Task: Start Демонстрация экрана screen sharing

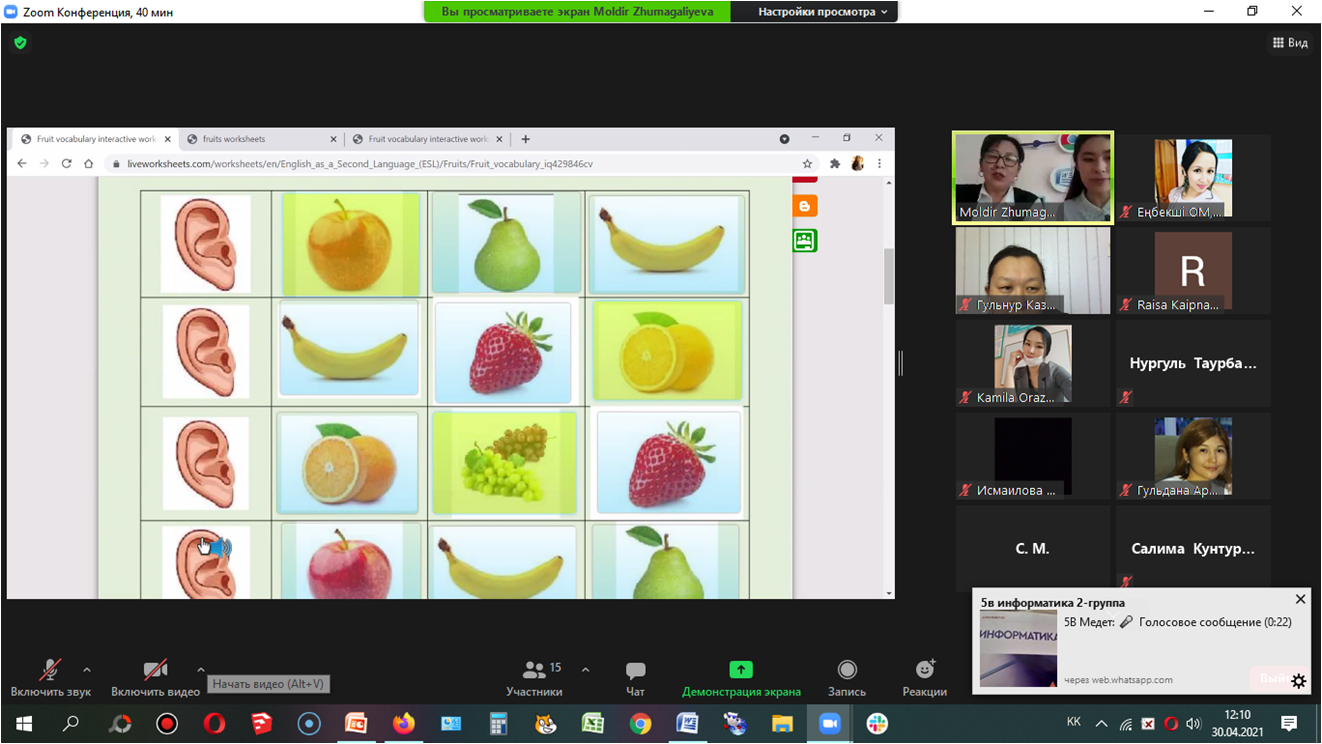Action: click(741, 677)
